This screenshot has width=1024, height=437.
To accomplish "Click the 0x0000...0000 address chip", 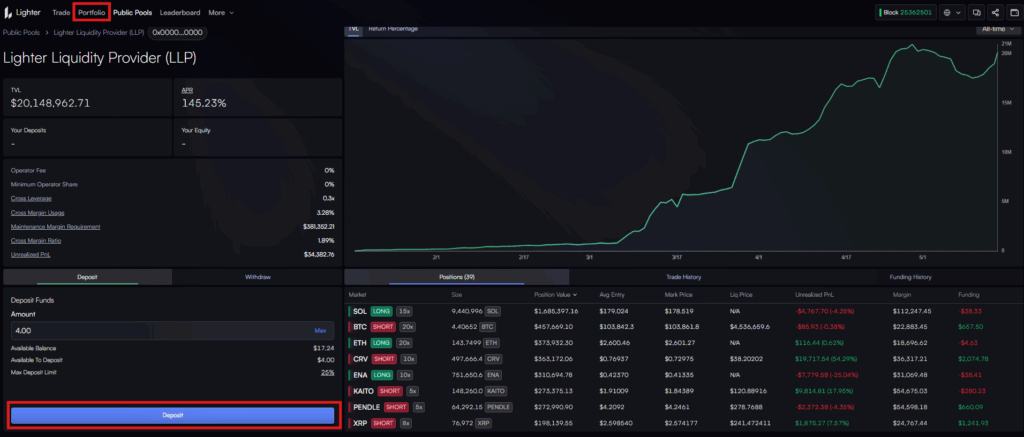I will pos(178,32).
